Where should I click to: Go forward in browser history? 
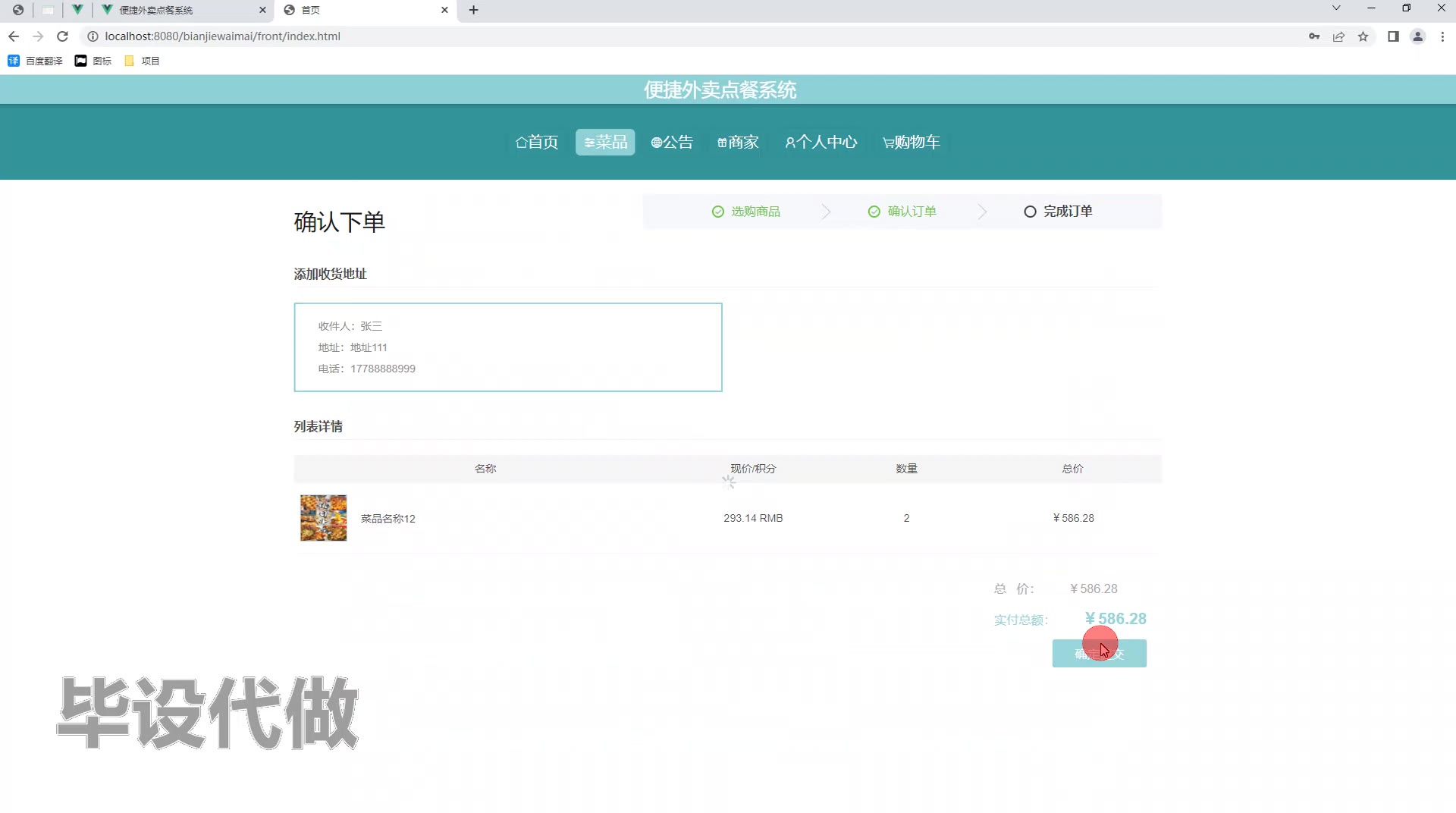point(38,36)
